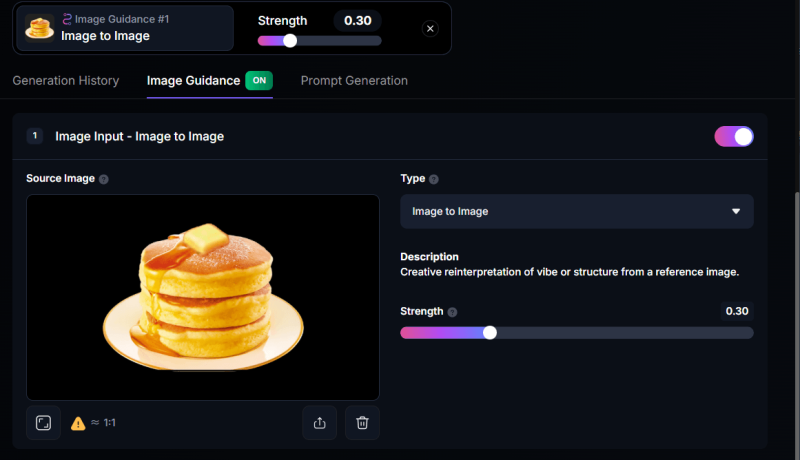Switch to Generation History tab
This screenshot has width=800, height=460.
coord(66,80)
